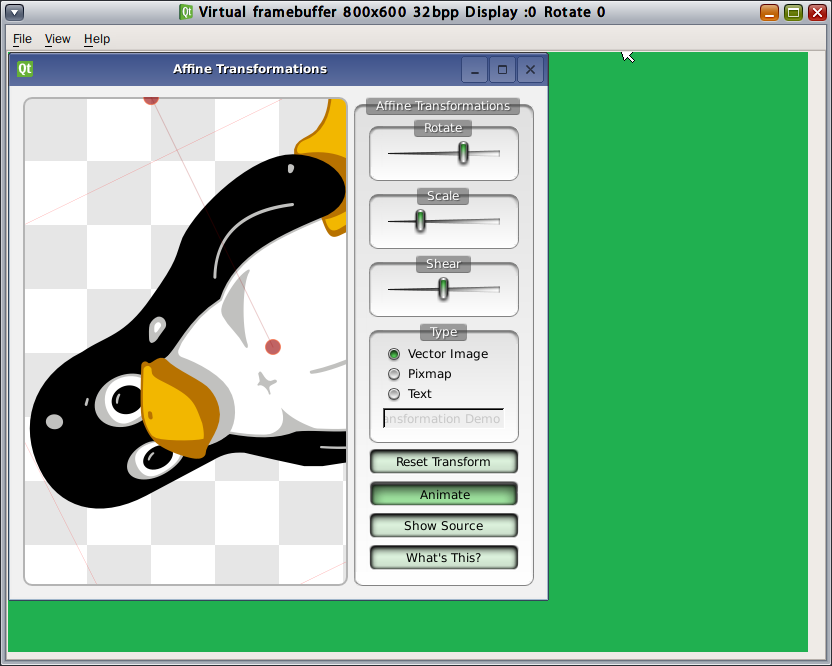Image resolution: width=832 pixels, height=666 pixels.
Task: Open the View menu
Action: [57, 39]
